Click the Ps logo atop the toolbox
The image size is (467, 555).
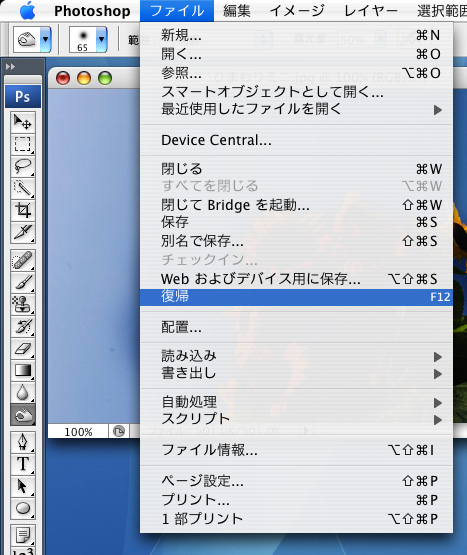click(23, 96)
